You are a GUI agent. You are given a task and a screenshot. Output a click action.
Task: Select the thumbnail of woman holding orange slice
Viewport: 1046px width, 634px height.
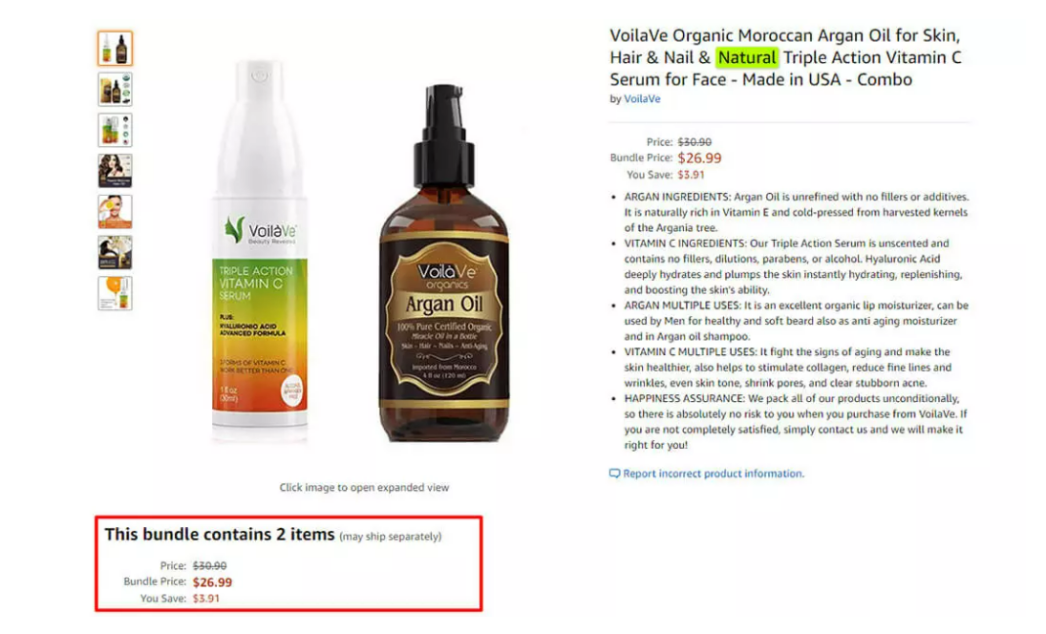(x=115, y=212)
